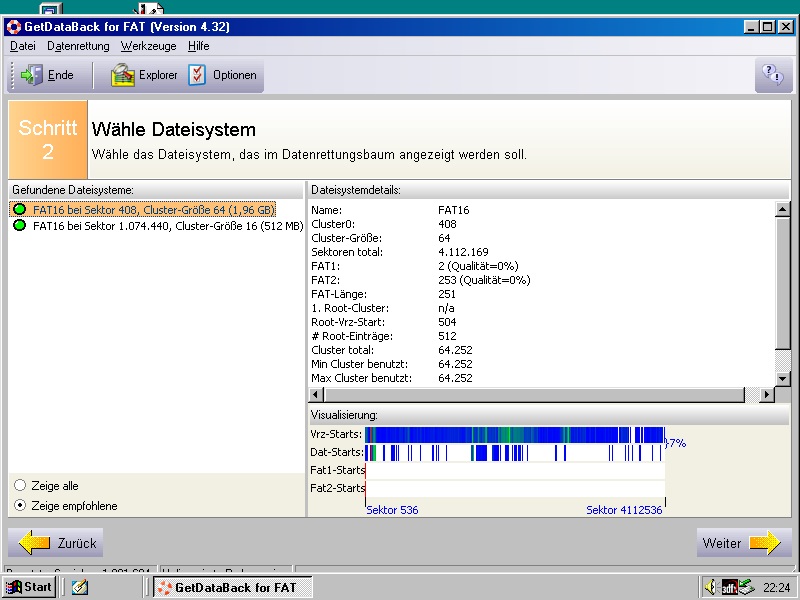
Task: Open the Datei menu
Action: click(x=23, y=46)
